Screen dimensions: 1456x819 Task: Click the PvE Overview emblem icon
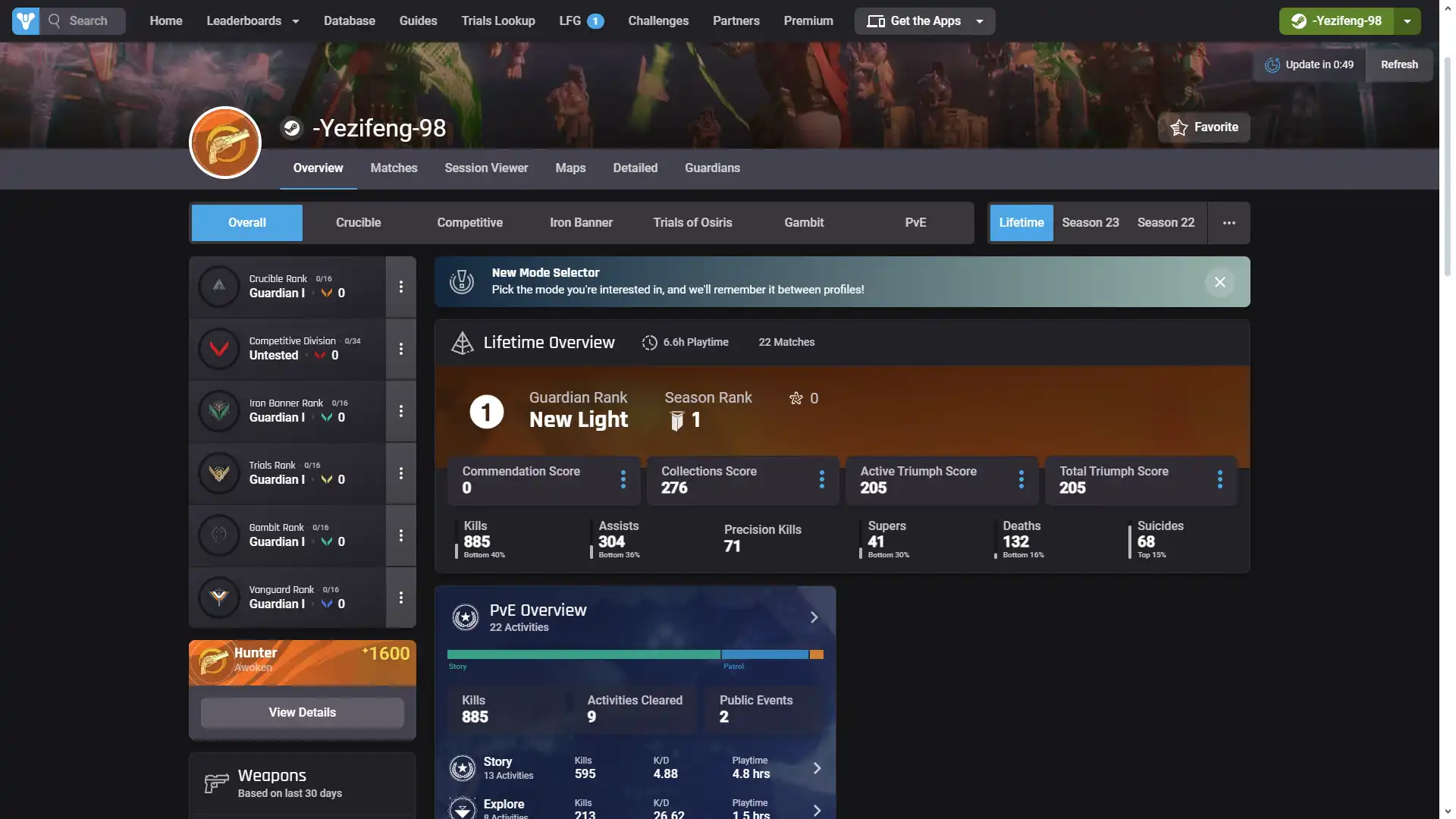click(465, 617)
